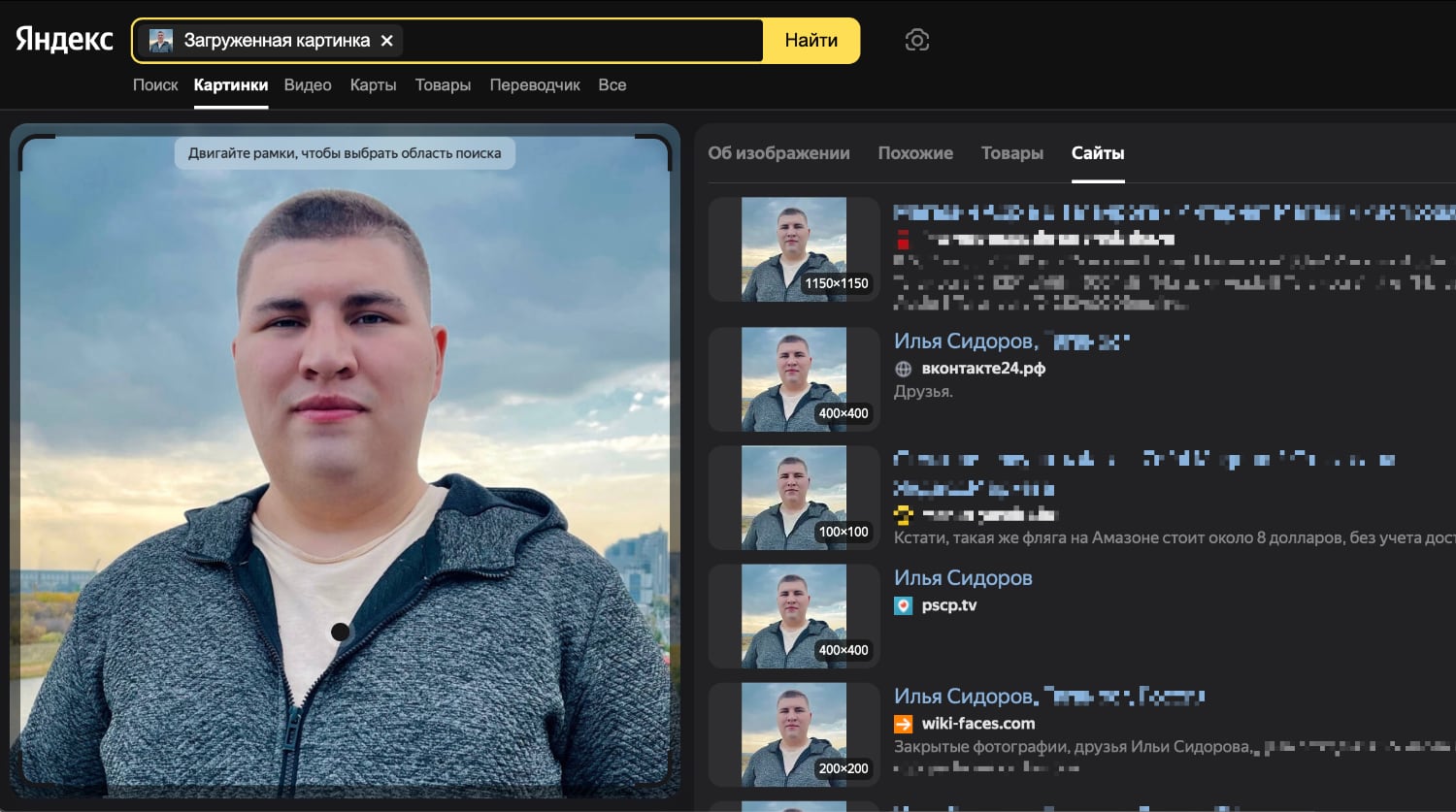Open the Илья Сидоров title above pscp.tv

click(963, 578)
